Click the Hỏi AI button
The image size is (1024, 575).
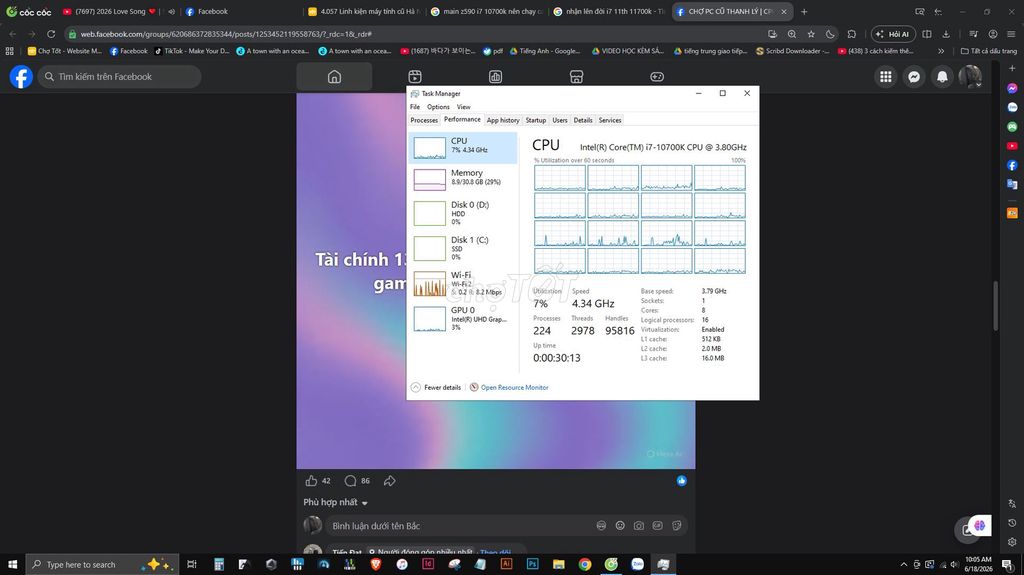[893, 34]
